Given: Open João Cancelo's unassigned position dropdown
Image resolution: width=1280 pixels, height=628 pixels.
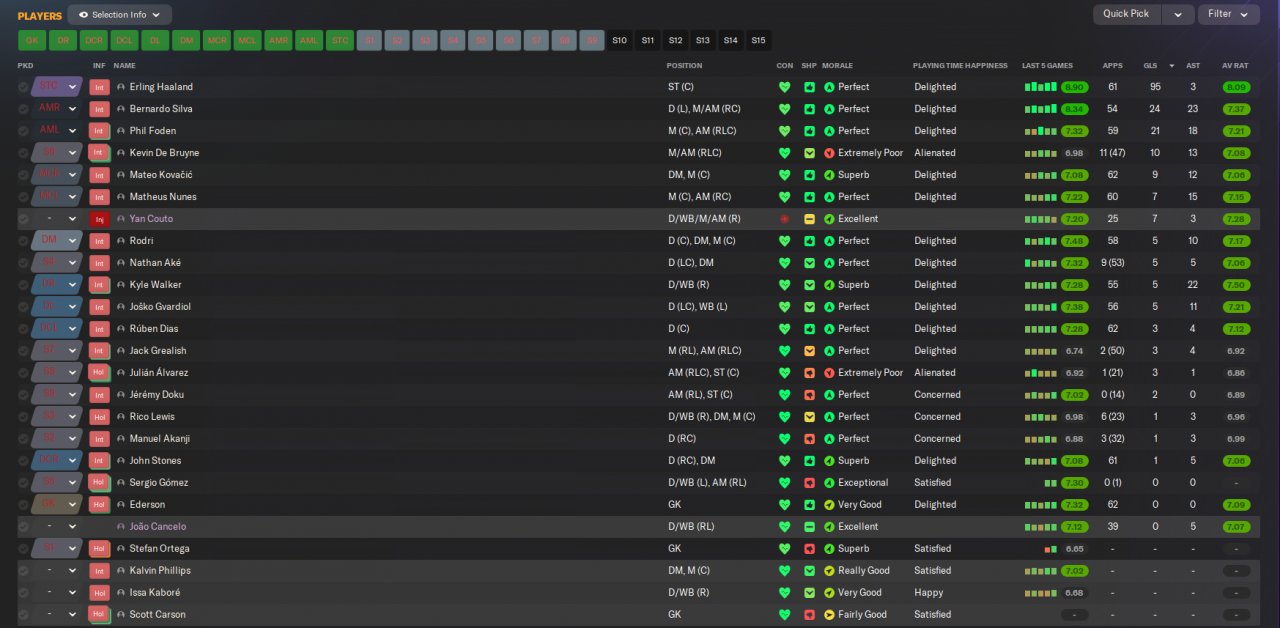Looking at the screenshot, I should click(57, 527).
